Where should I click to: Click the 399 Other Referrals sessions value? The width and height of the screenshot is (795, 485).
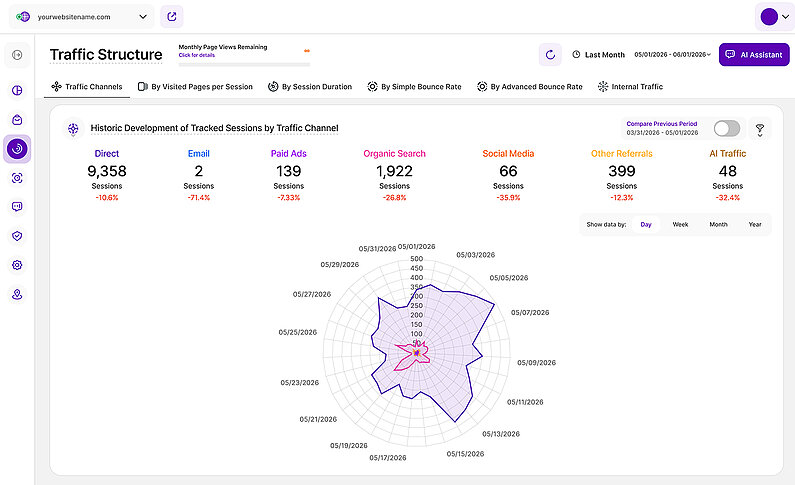622,171
